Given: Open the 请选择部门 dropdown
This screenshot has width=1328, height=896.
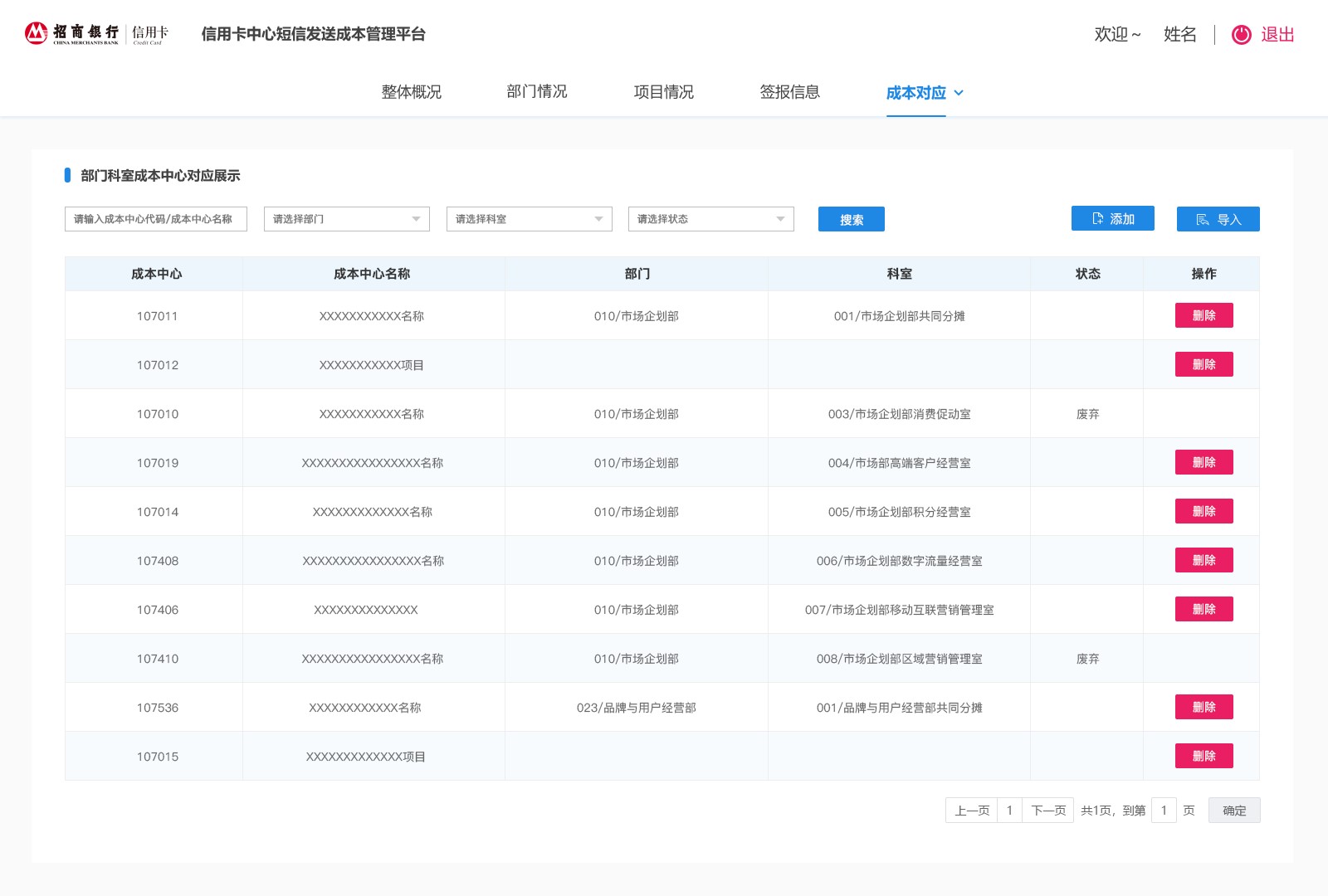Looking at the screenshot, I should coord(347,219).
